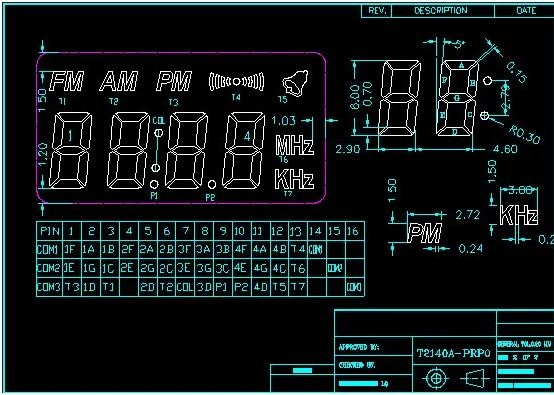Click the 6.00 height dimension
554x395 pixels.
[356, 96]
